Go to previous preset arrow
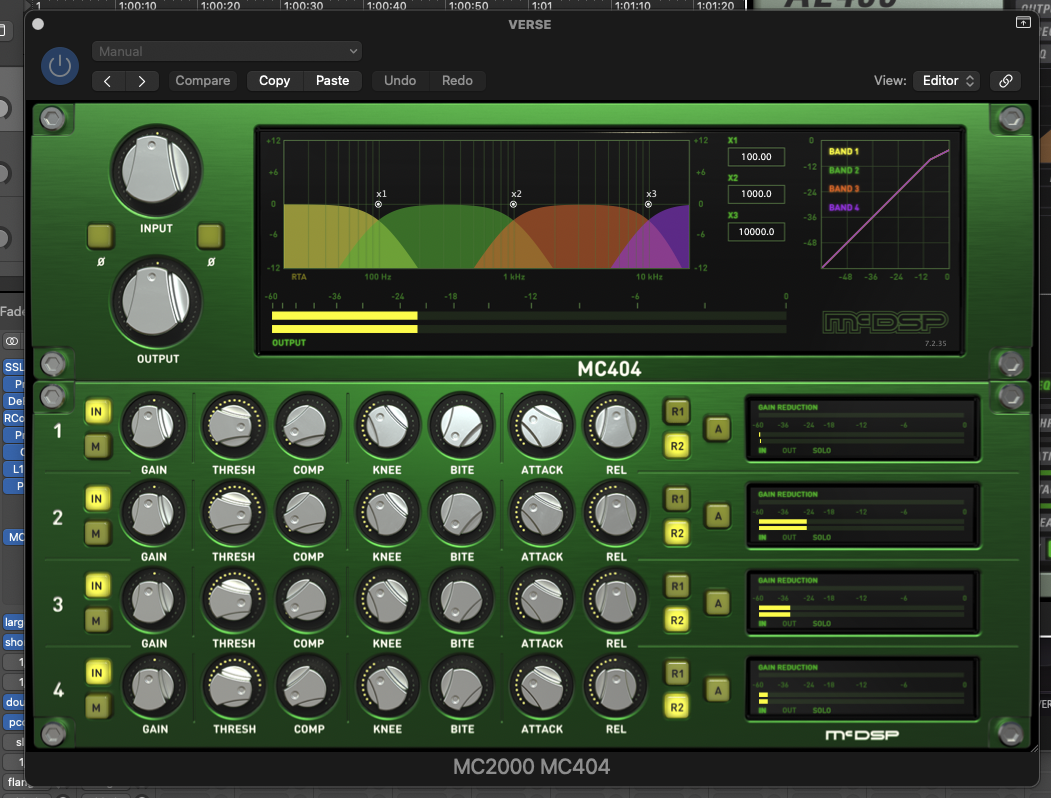This screenshot has height=798, width=1051. (x=108, y=81)
